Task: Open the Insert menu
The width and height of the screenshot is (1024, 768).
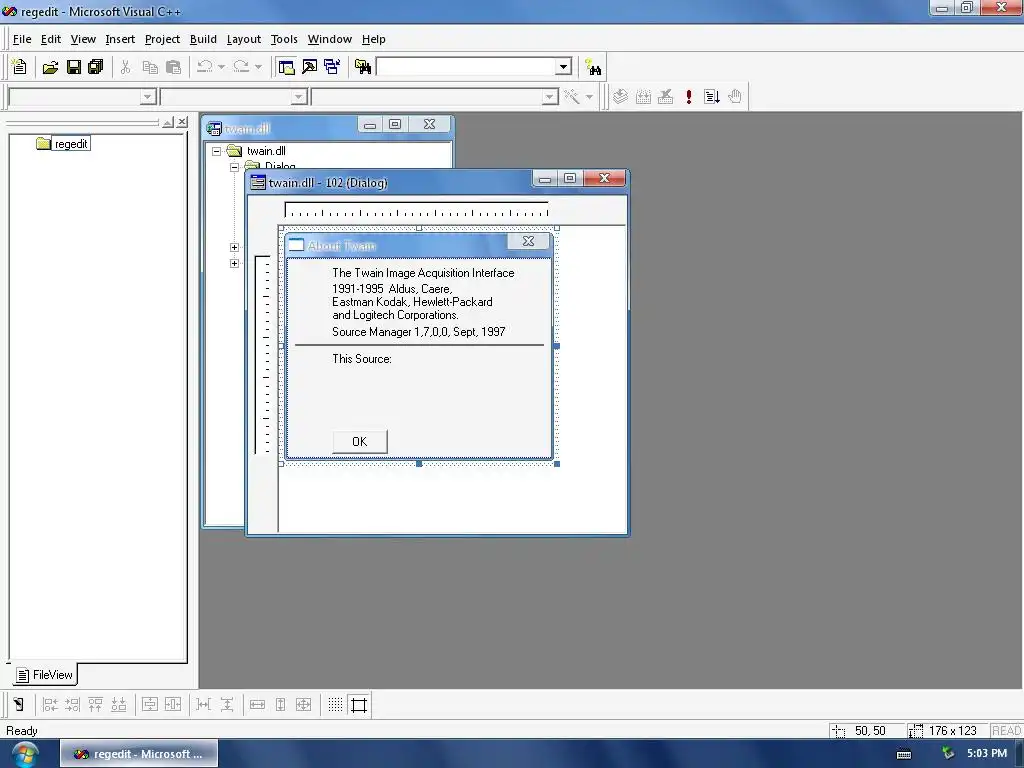Action: coord(120,39)
